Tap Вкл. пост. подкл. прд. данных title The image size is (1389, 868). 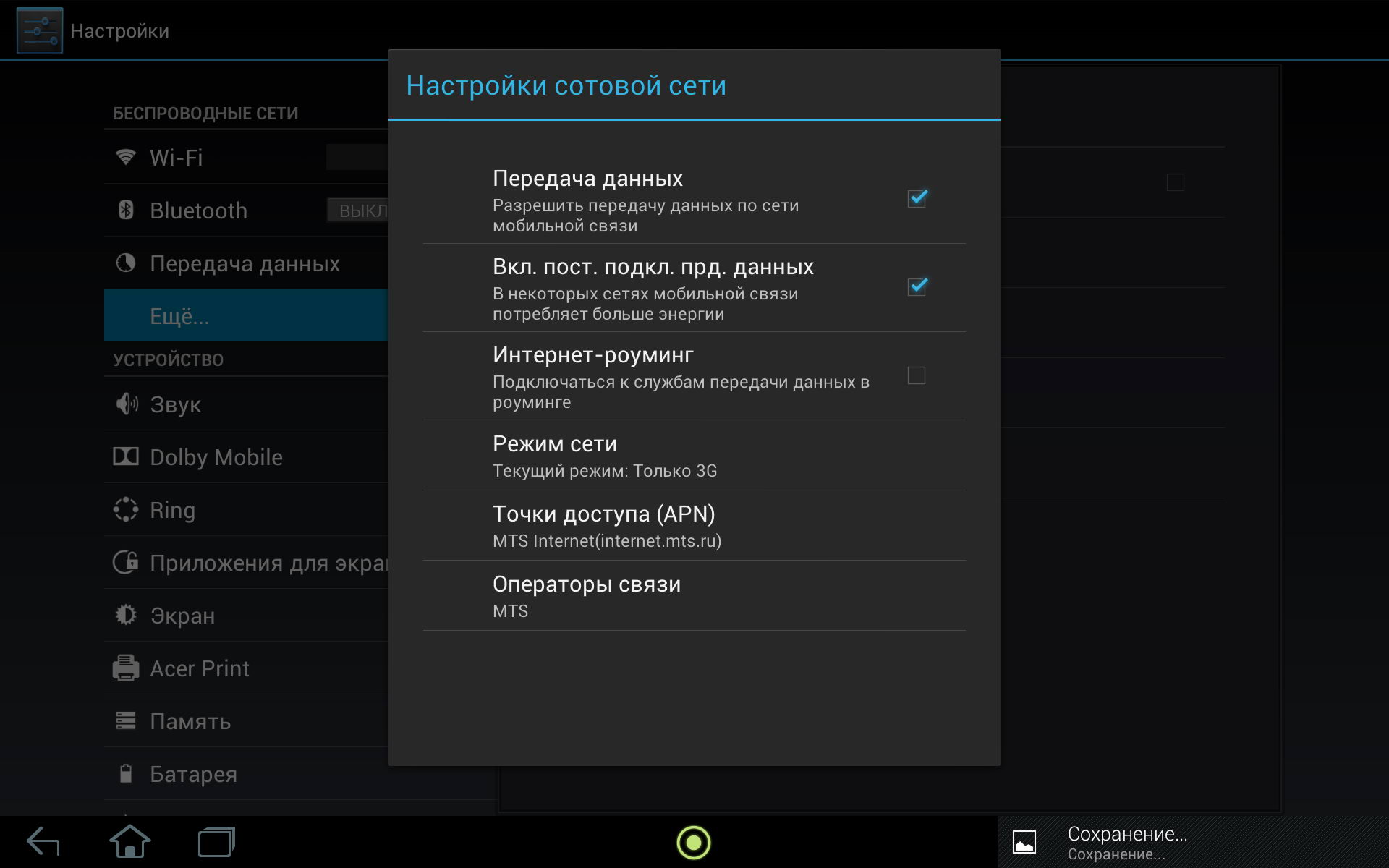(x=653, y=266)
